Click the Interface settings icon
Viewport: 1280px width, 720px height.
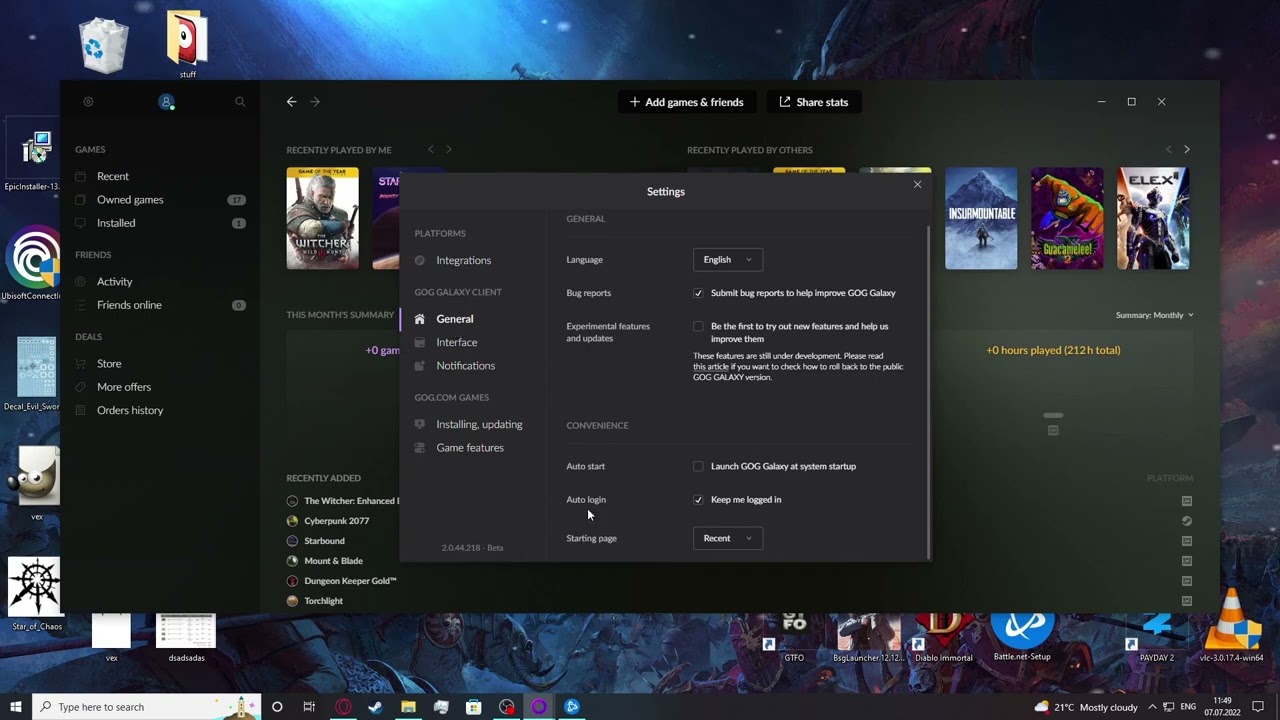tap(420, 342)
